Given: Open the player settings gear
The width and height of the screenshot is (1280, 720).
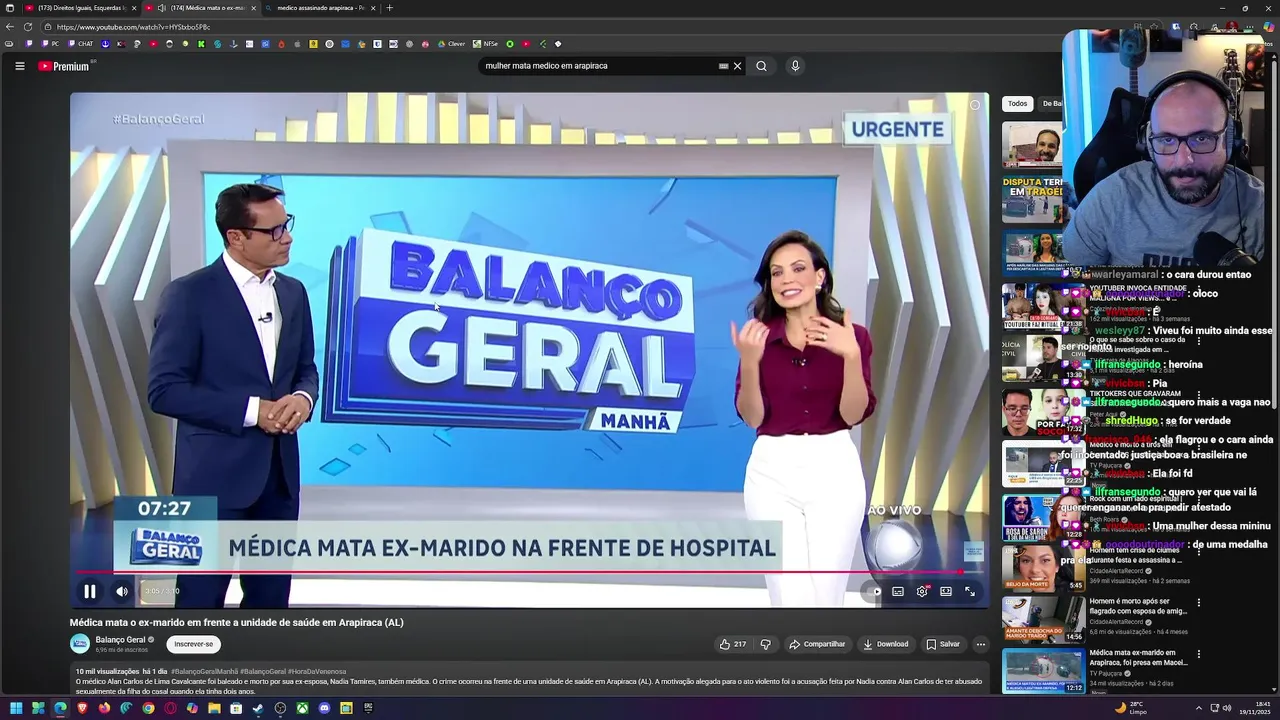Looking at the screenshot, I should pyautogui.click(x=922, y=591).
